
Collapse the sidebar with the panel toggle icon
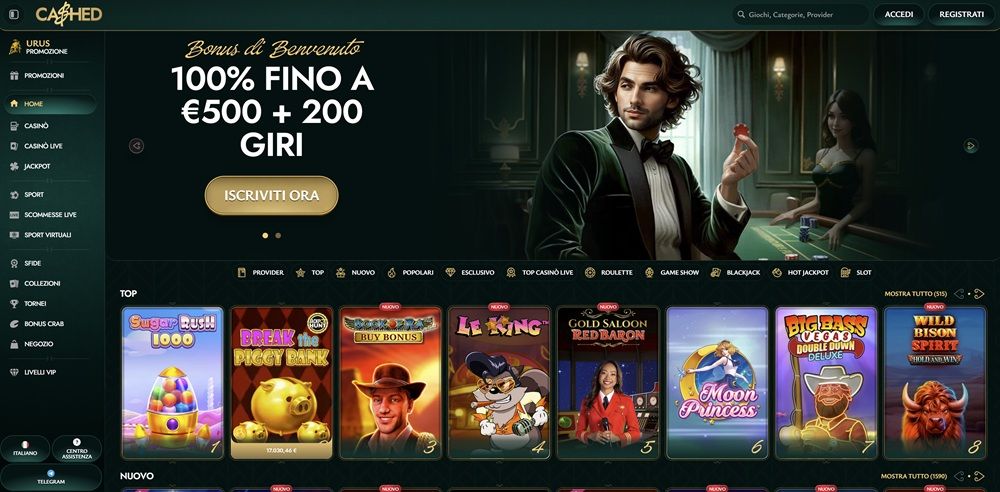14,14
